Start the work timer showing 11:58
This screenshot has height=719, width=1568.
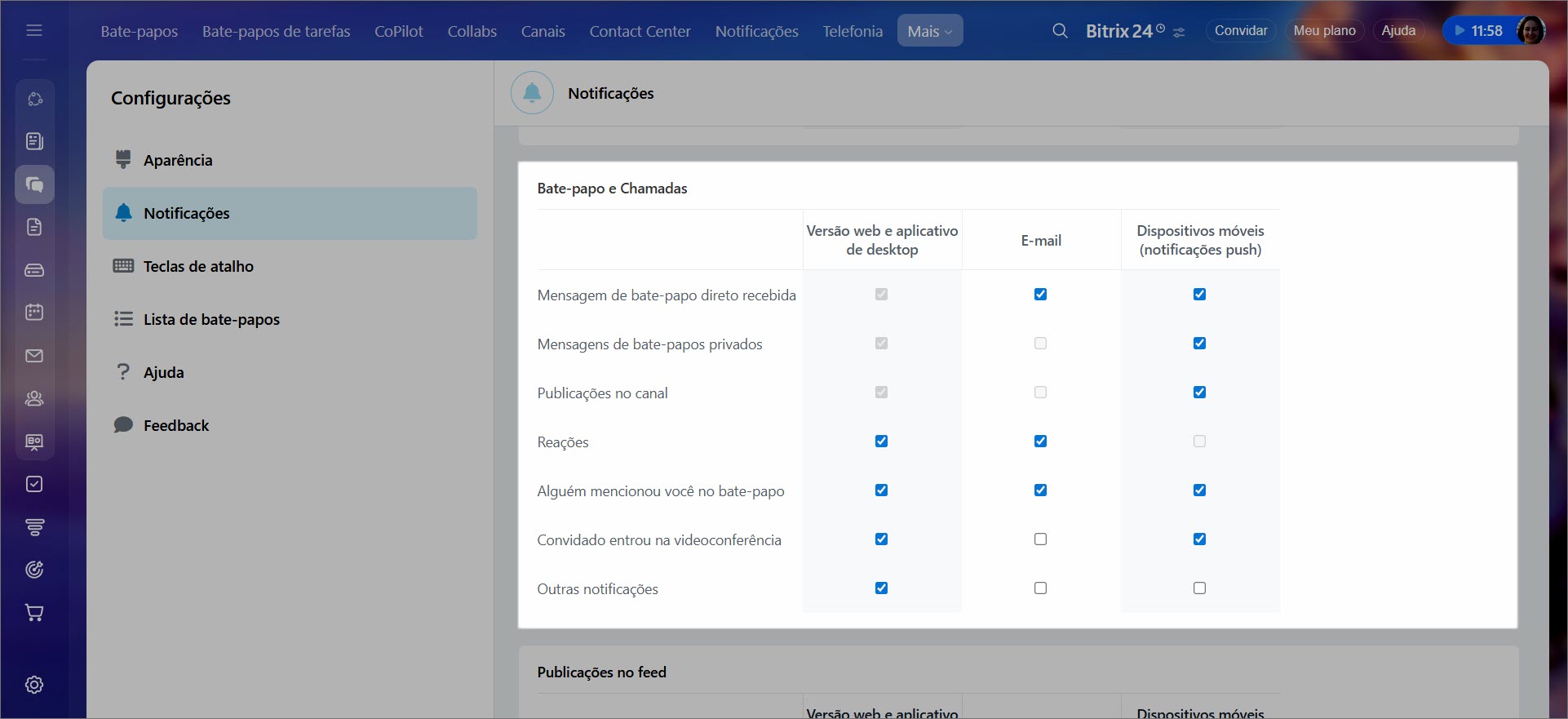1477,31
